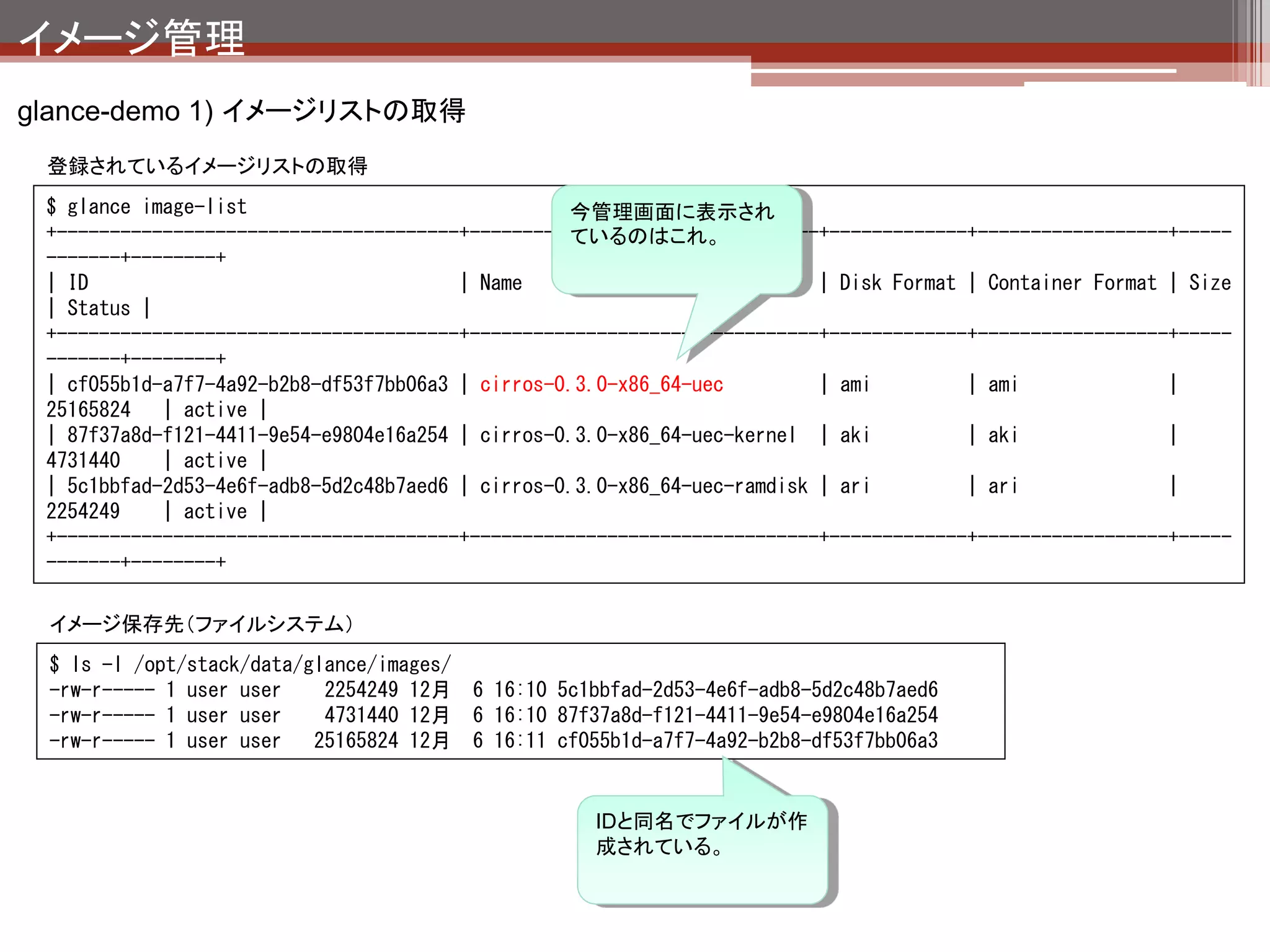
Task: Click the Container Format column header
Action: point(1072,283)
